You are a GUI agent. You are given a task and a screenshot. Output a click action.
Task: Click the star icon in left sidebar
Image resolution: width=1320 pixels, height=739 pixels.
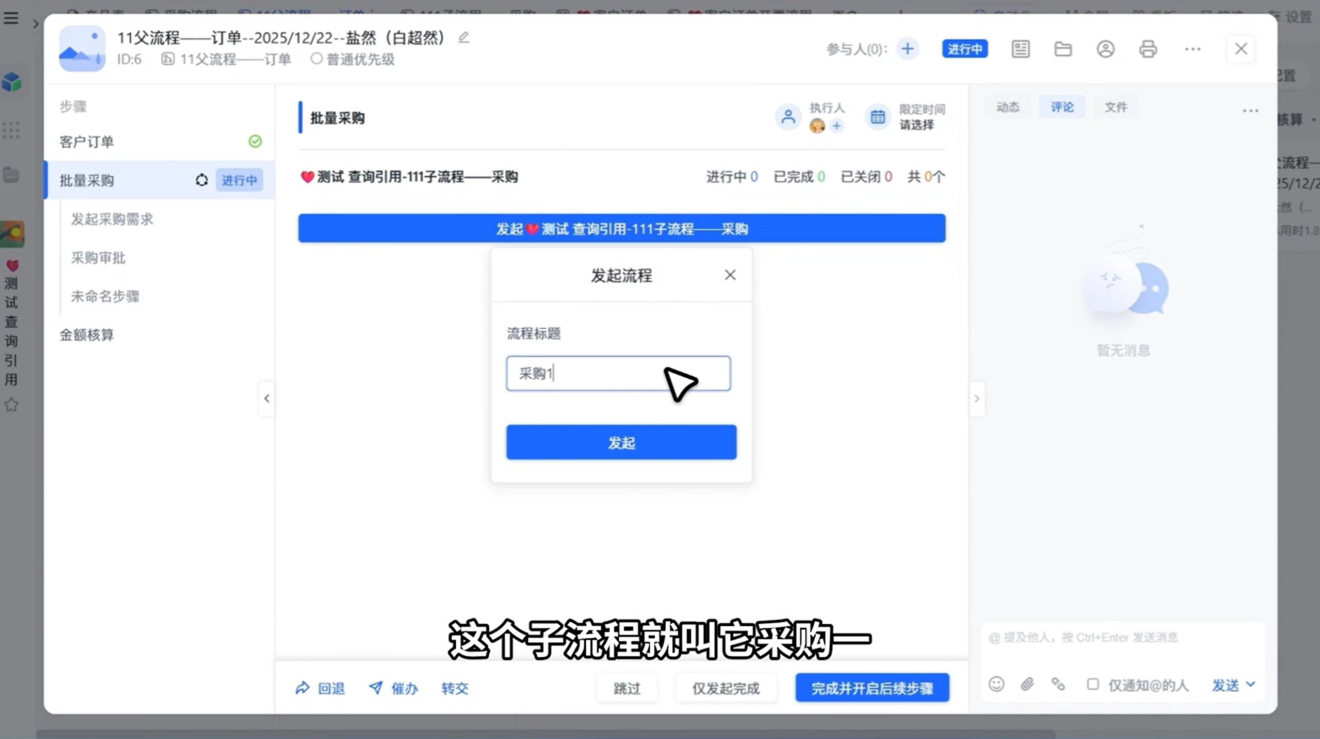click(12, 405)
